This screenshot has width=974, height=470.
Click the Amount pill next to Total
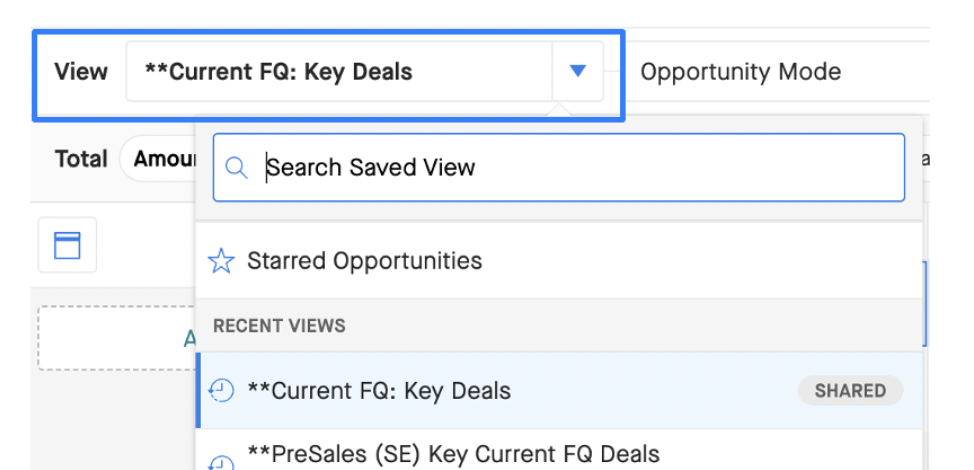(x=158, y=159)
